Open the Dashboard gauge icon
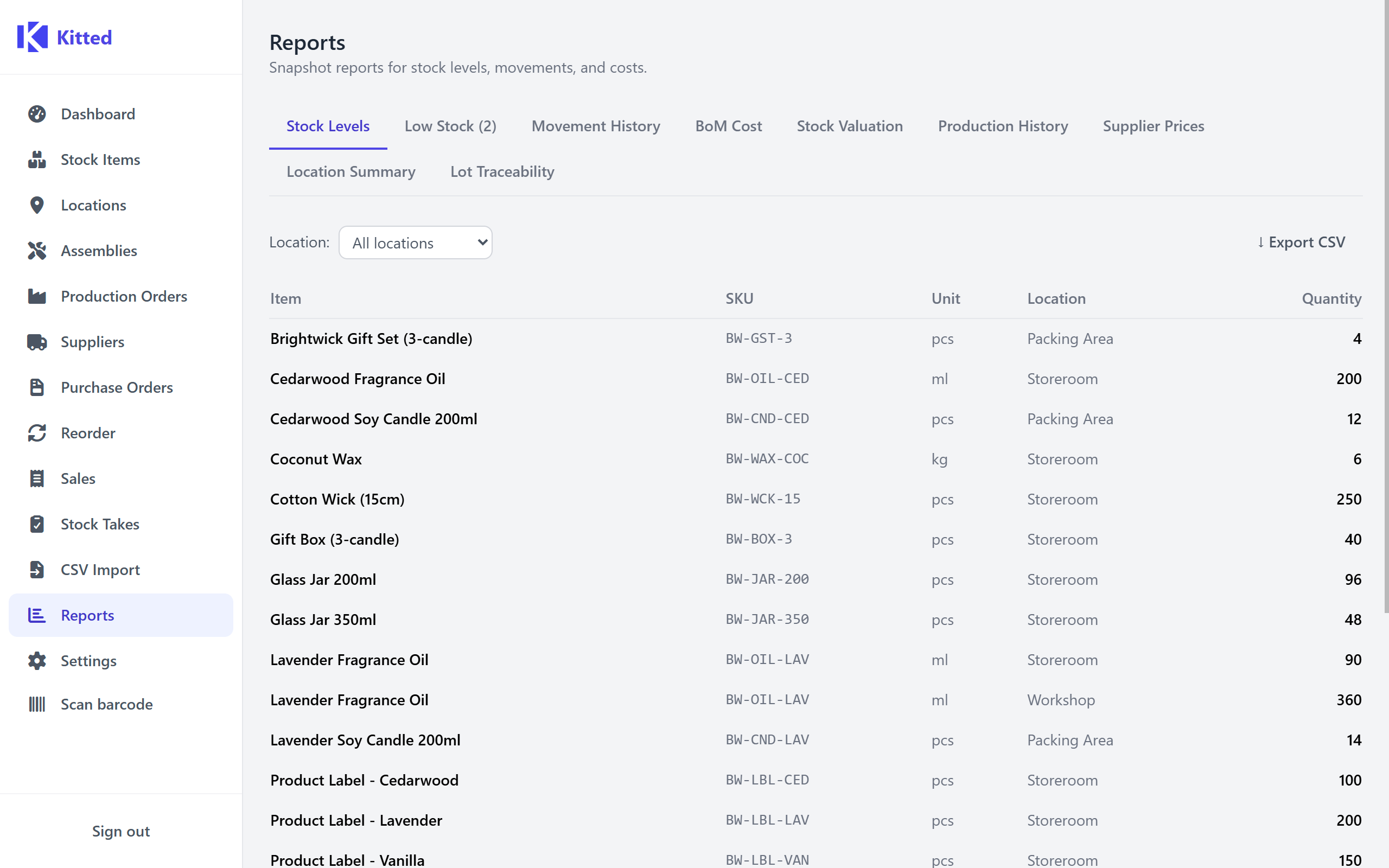This screenshot has width=1389, height=868. coord(37,114)
